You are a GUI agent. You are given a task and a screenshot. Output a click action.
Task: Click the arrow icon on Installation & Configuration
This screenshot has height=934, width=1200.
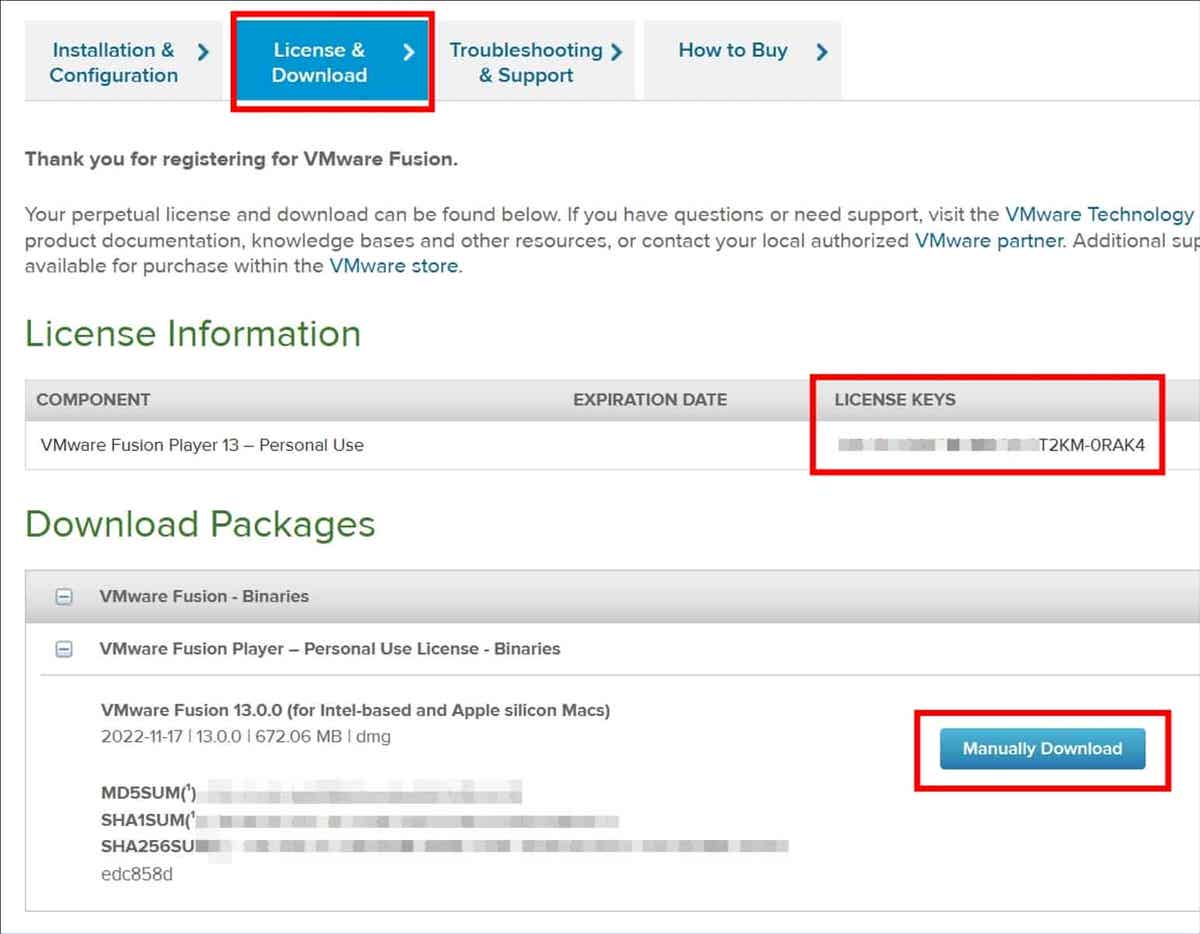pos(203,51)
